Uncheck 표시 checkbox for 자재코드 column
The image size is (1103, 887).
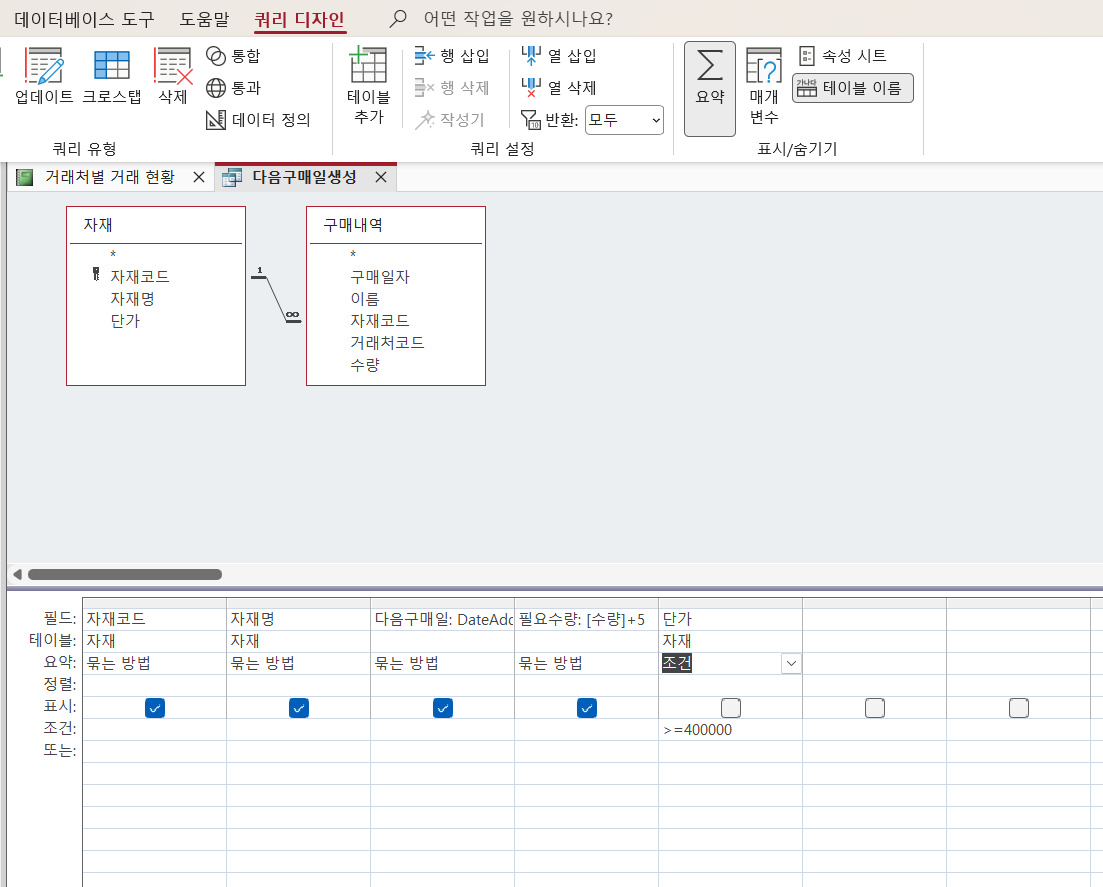point(155,708)
